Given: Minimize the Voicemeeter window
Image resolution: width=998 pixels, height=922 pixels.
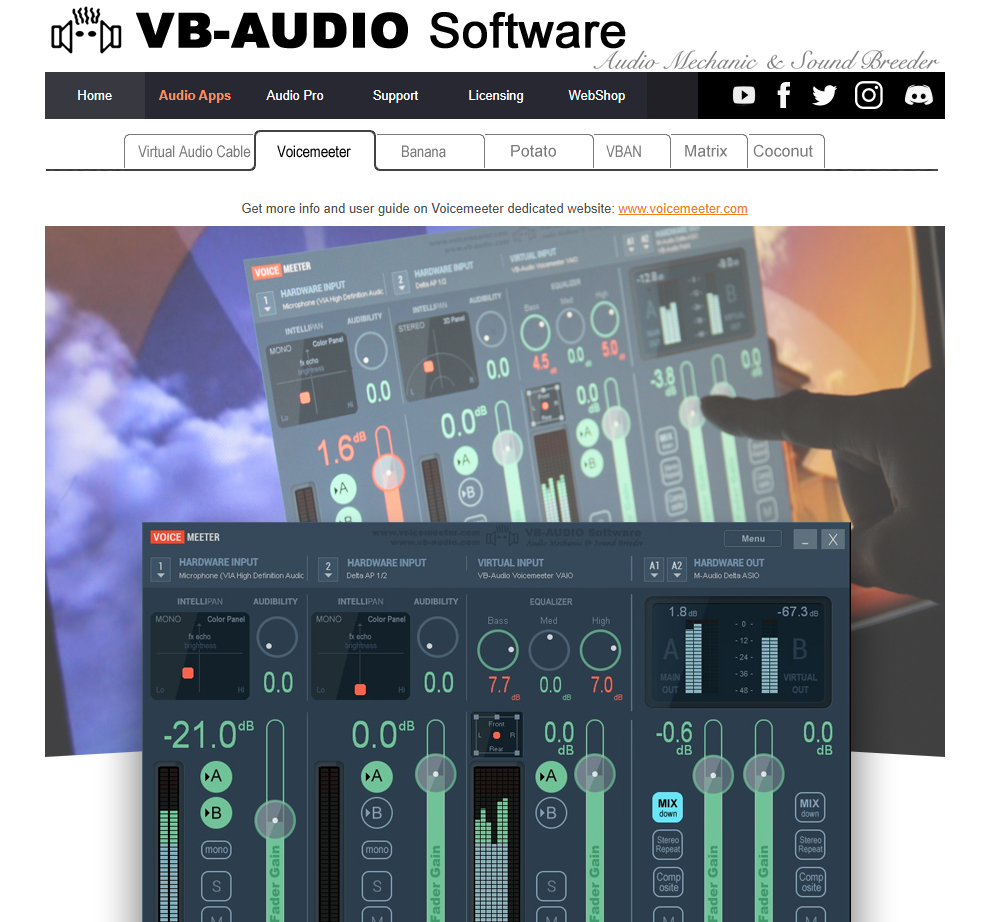Looking at the screenshot, I should point(805,540).
